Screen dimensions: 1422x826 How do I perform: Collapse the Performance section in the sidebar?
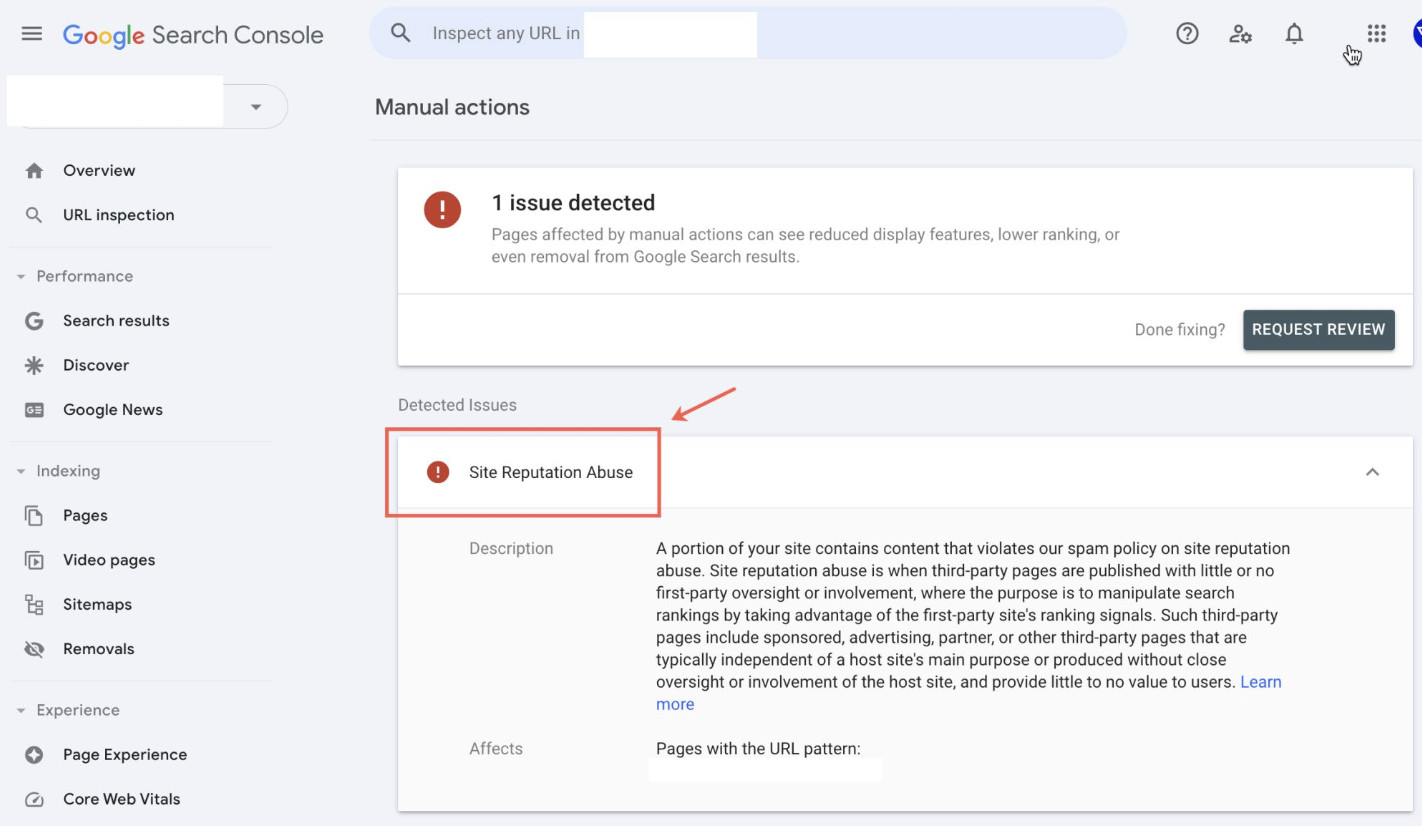23,276
